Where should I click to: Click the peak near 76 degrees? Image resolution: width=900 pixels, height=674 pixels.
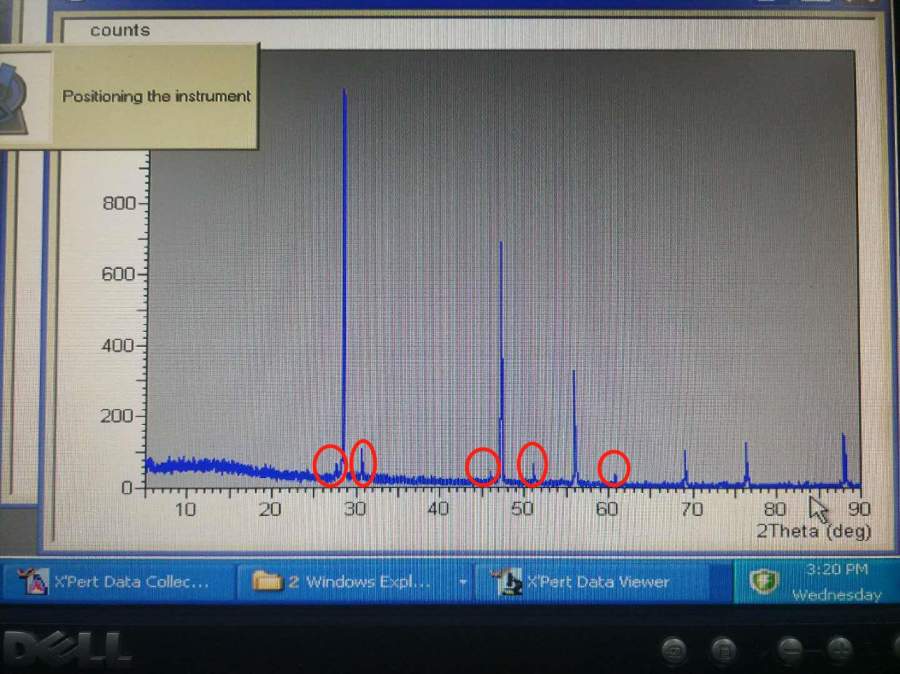[746, 462]
